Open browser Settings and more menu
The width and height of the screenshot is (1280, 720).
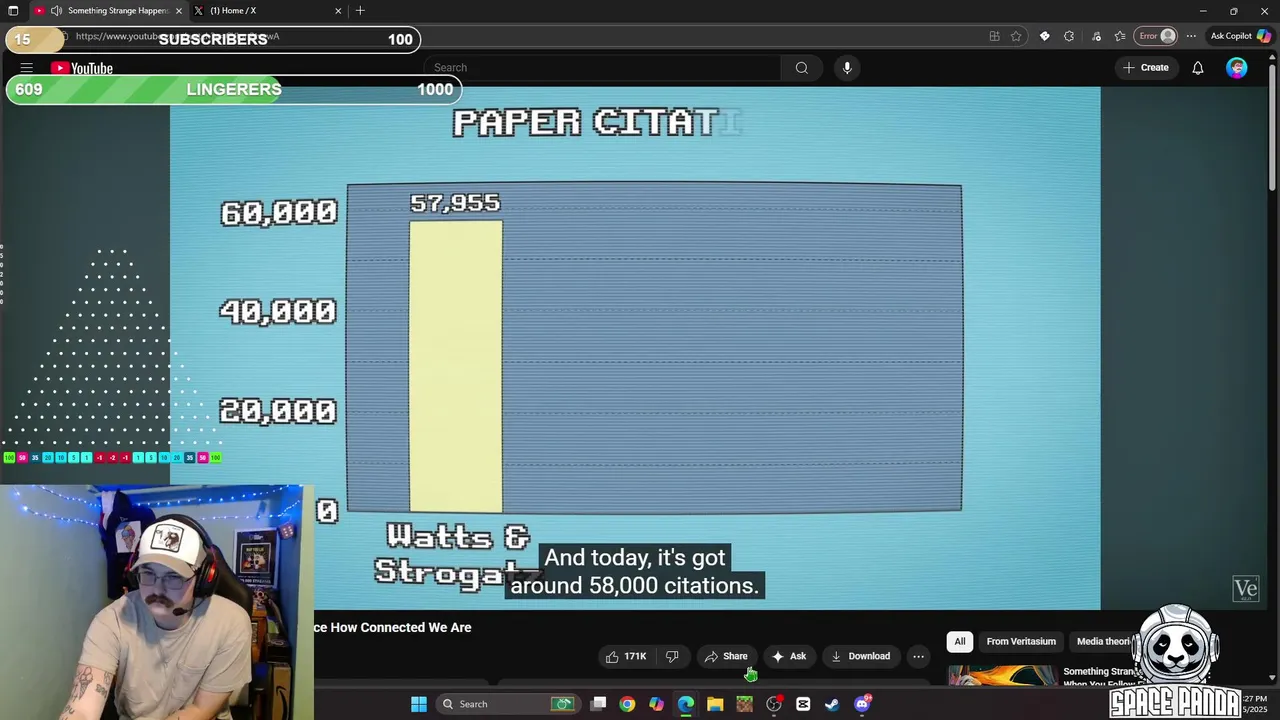click(x=1191, y=36)
